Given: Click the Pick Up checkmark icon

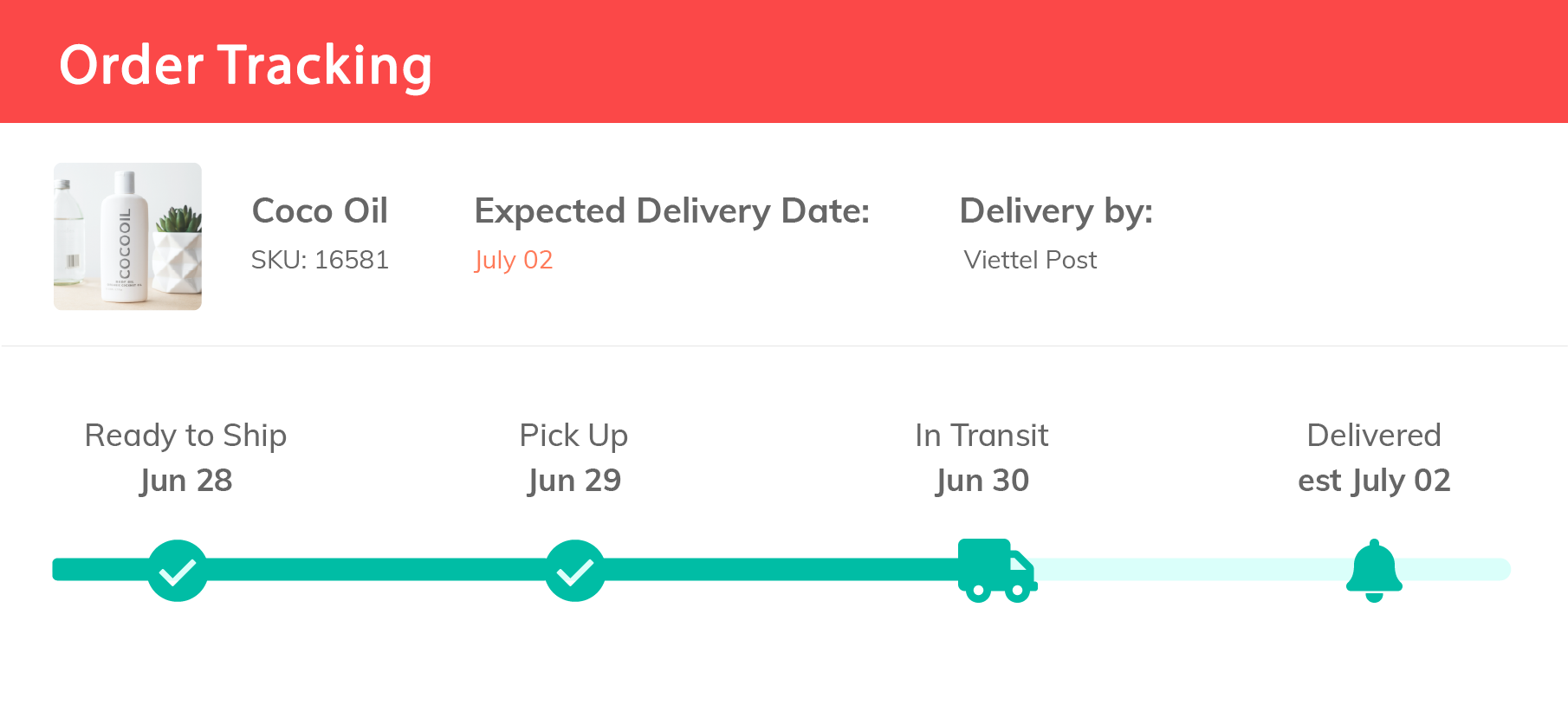Looking at the screenshot, I should (x=575, y=571).
